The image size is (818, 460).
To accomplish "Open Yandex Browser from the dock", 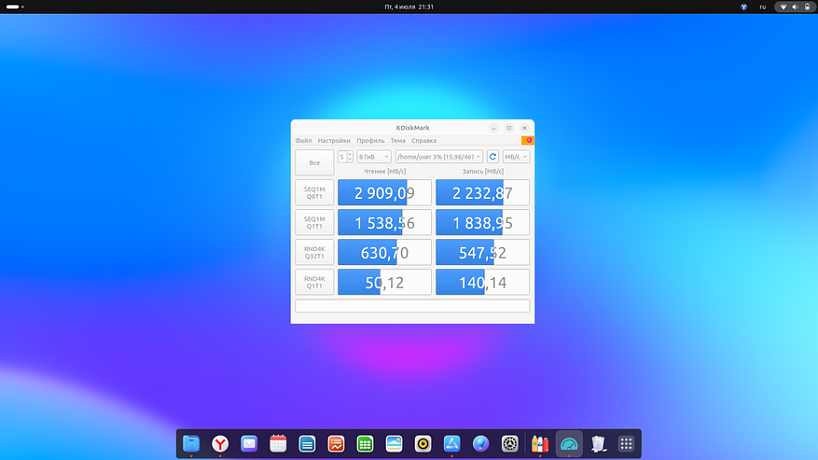I will [219, 444].
